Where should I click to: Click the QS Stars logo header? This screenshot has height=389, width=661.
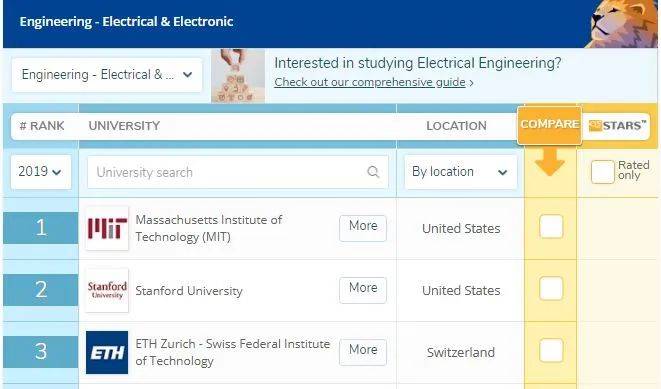[617, 126]
